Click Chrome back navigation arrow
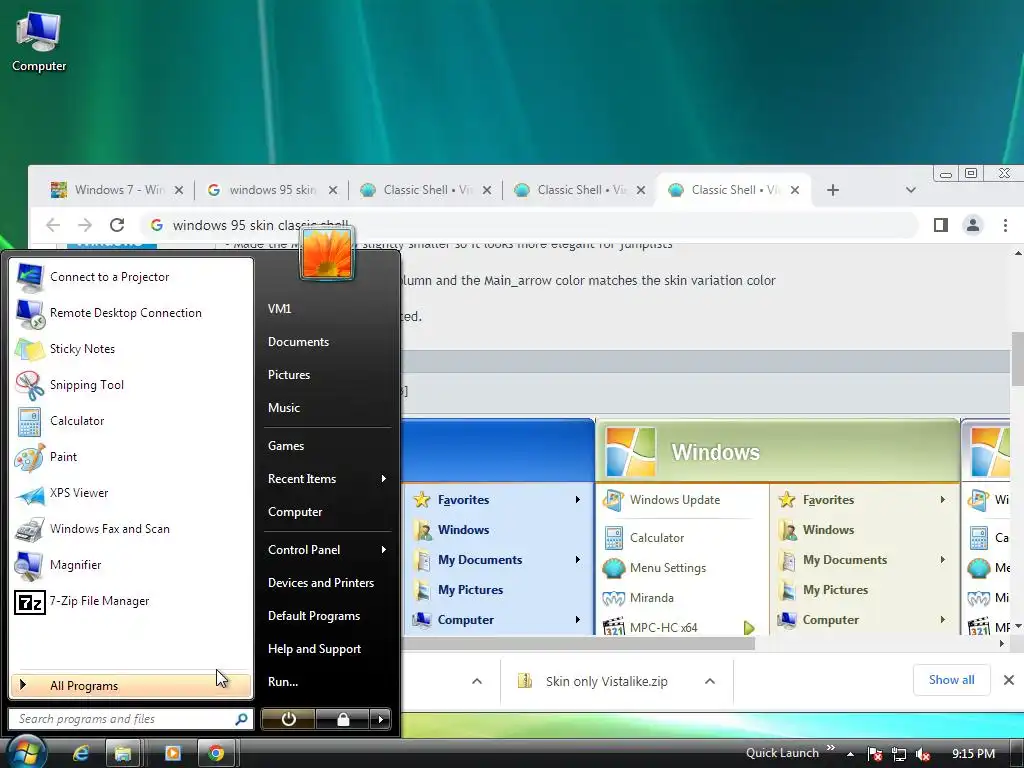The width and height of the screenshot is (1024, 768). point(53,225)
